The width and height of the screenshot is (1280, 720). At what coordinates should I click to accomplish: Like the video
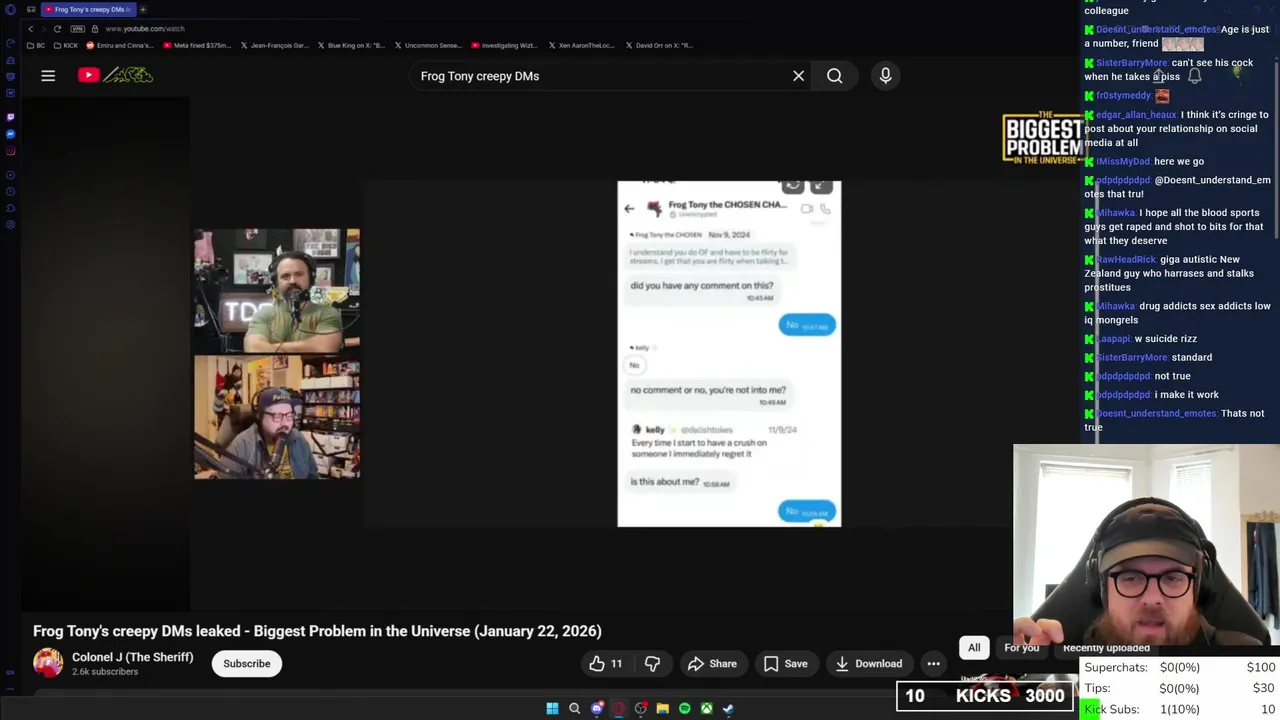[x=606, y=663]
